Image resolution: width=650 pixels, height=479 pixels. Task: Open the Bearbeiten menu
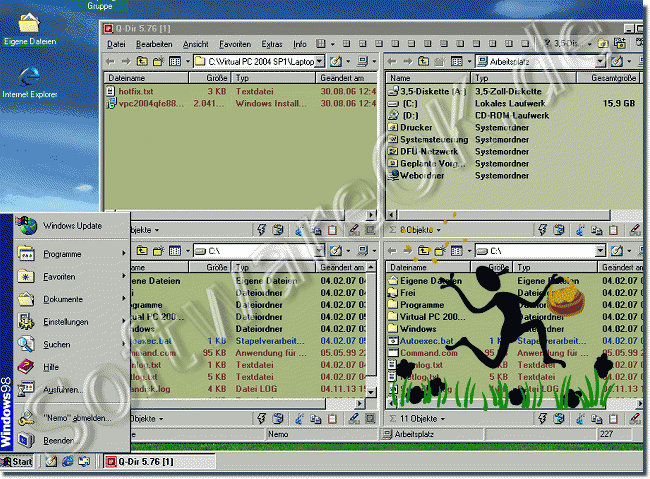click(154, 44)
